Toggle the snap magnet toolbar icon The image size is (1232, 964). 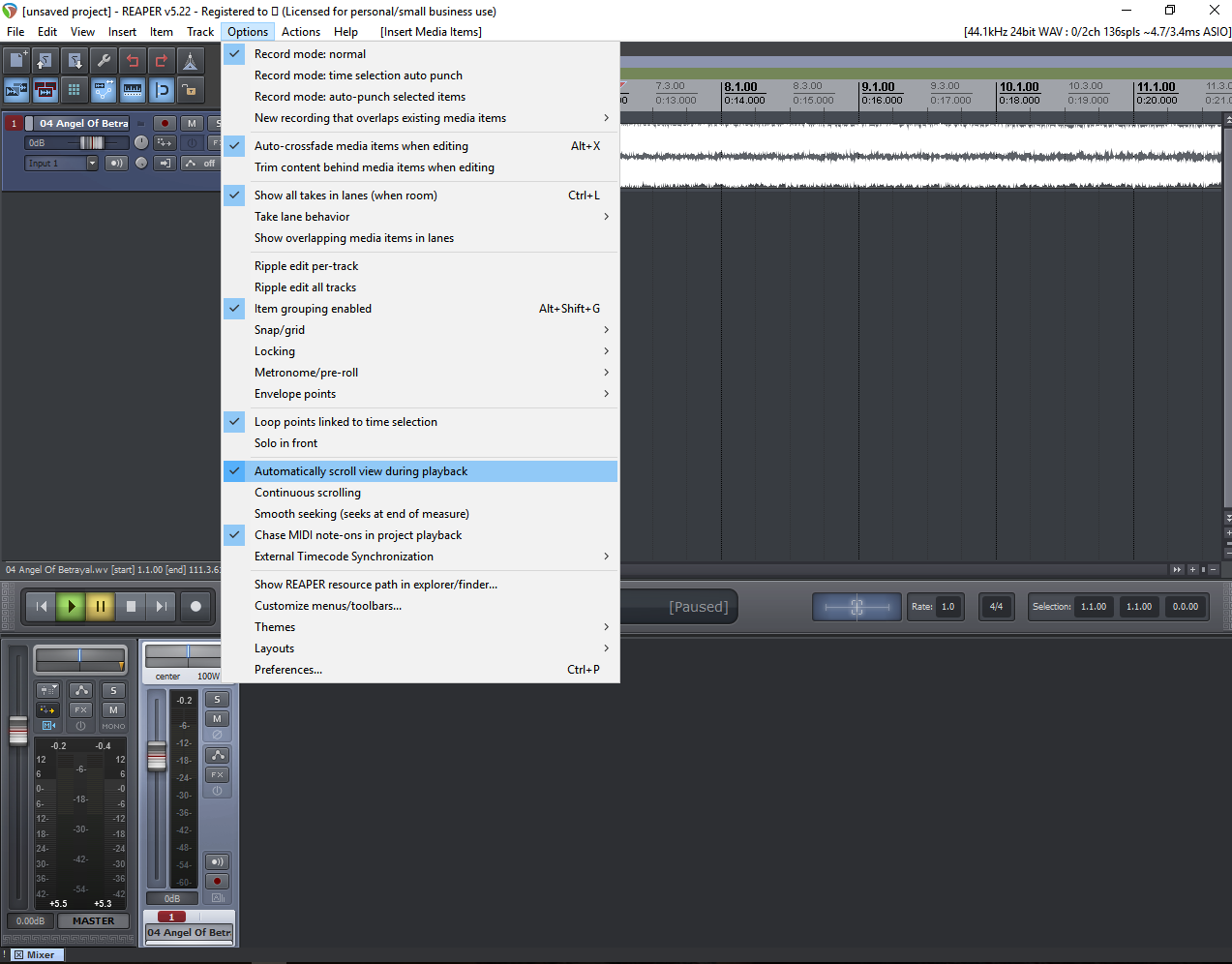tap(162, 90)
